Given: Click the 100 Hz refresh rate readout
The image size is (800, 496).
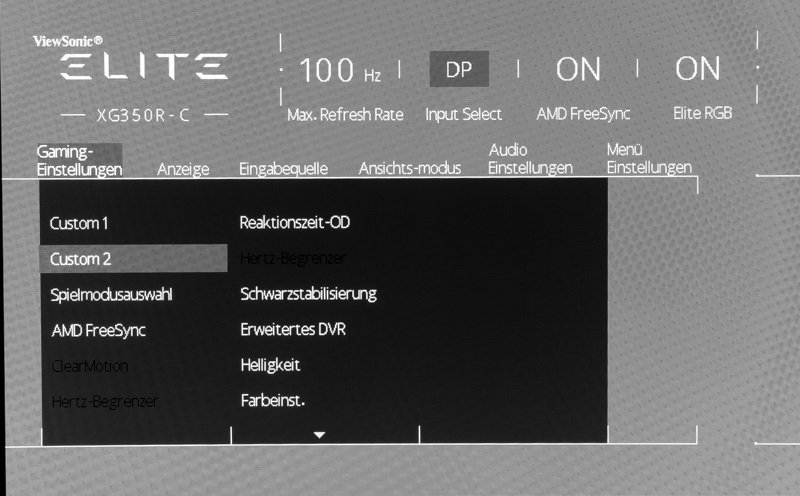Looking at the screenshot, I should point(340,70).
